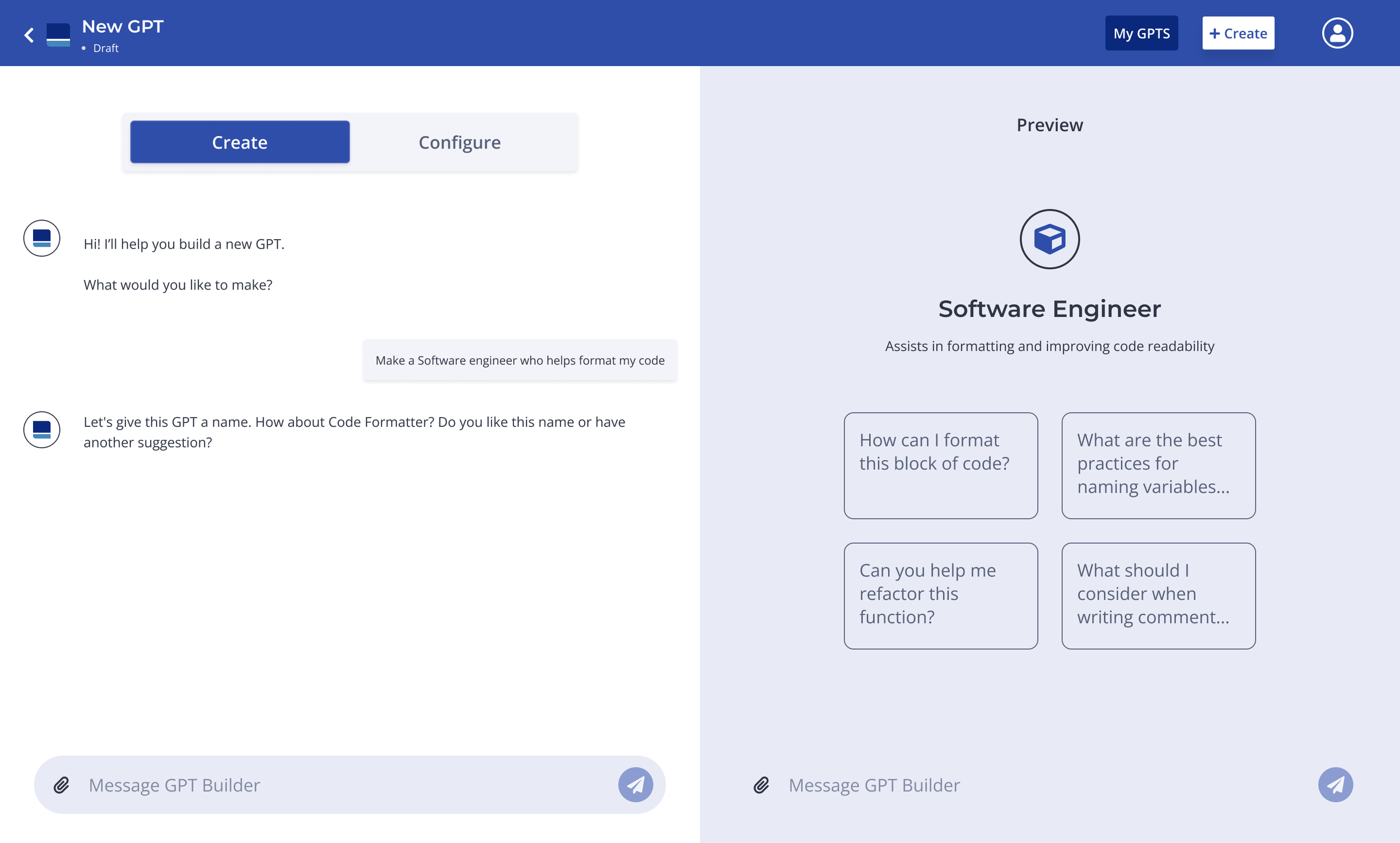Image resolution: width=1400 pixels, height=843 pixels.
Task: Switch to the Create tab
Action: click(240, 142)
